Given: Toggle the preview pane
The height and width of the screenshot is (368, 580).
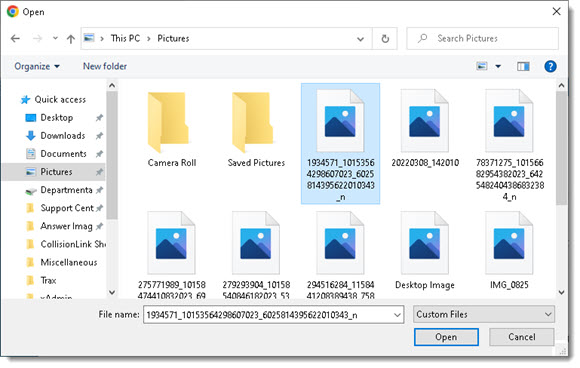Looking at the screenshot, I should 523,67.
